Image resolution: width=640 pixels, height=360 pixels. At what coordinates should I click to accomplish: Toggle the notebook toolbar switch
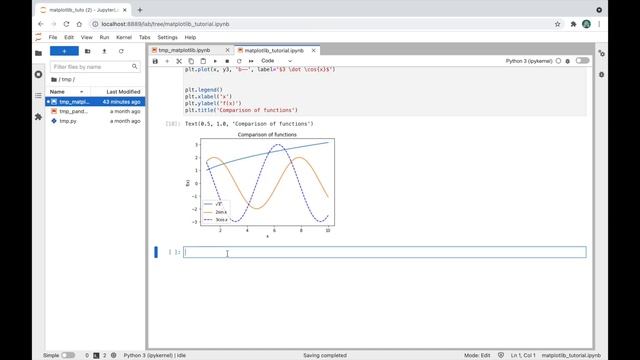[582, 61]
